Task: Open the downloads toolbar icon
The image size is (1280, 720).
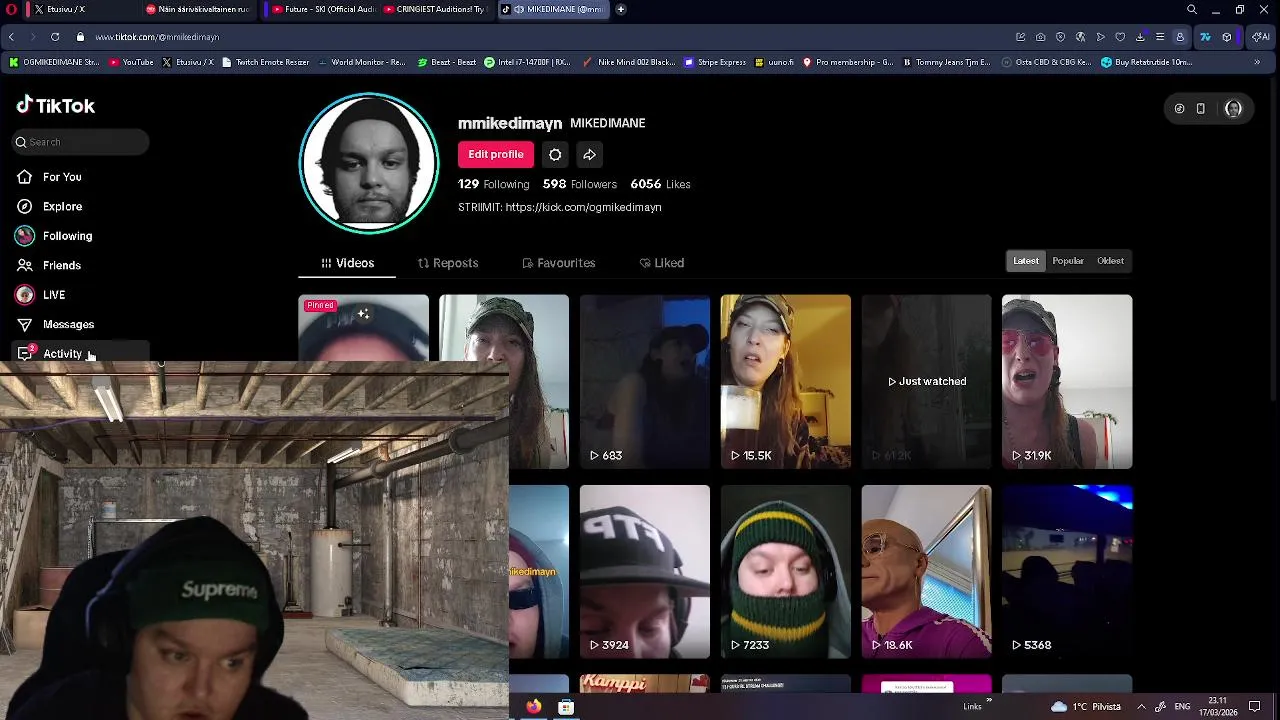Action: [x=1140, y=37]
